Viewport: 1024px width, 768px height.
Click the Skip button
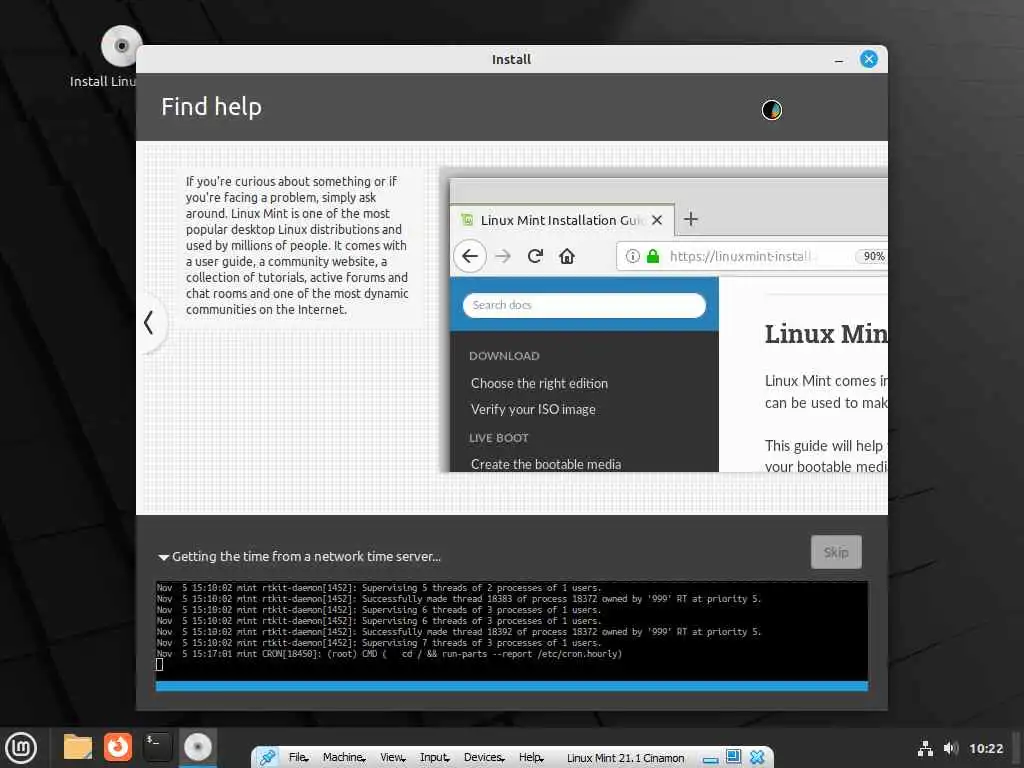tap(836, 552)
